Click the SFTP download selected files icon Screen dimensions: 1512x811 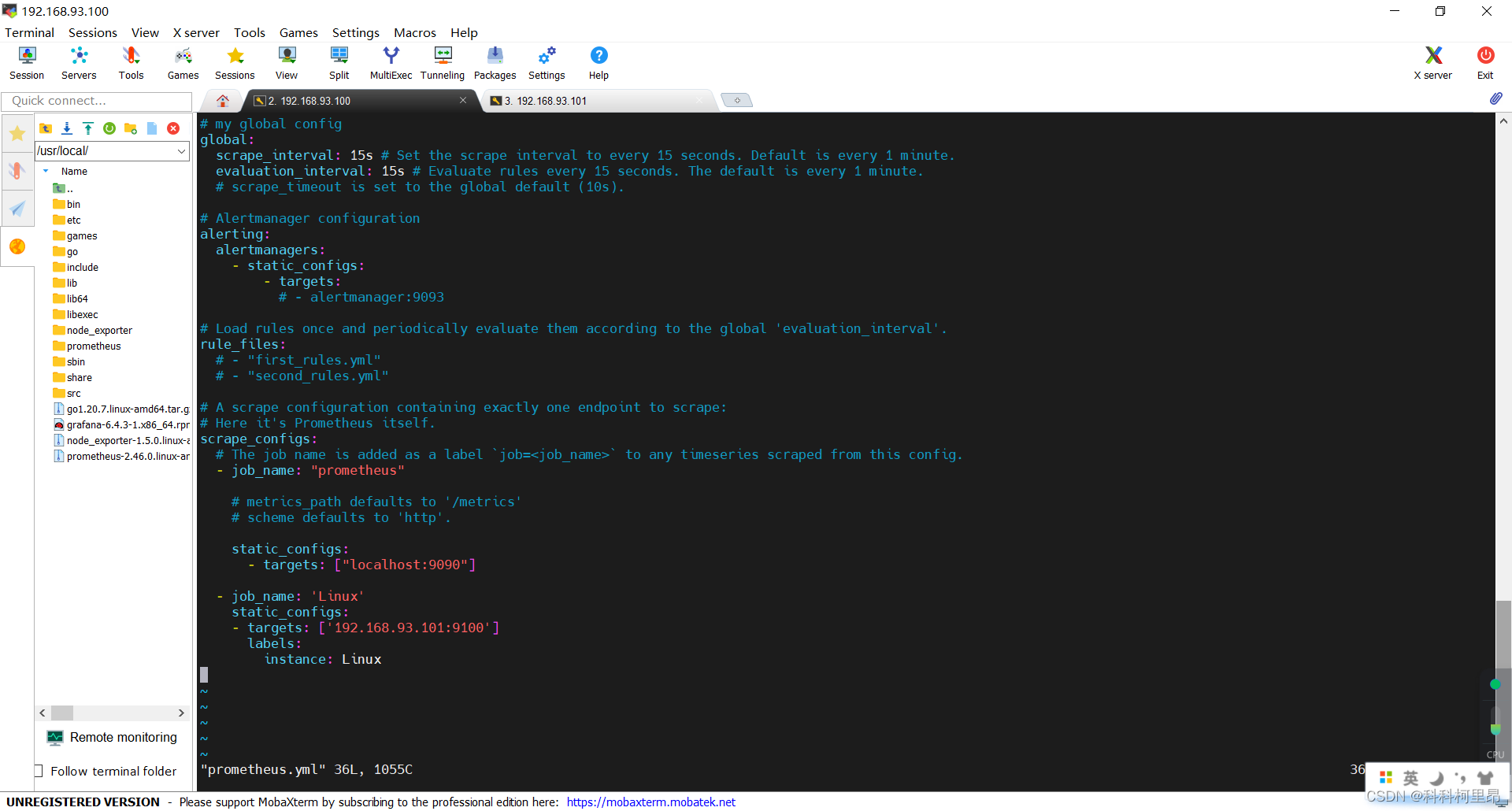pos(67,128)
